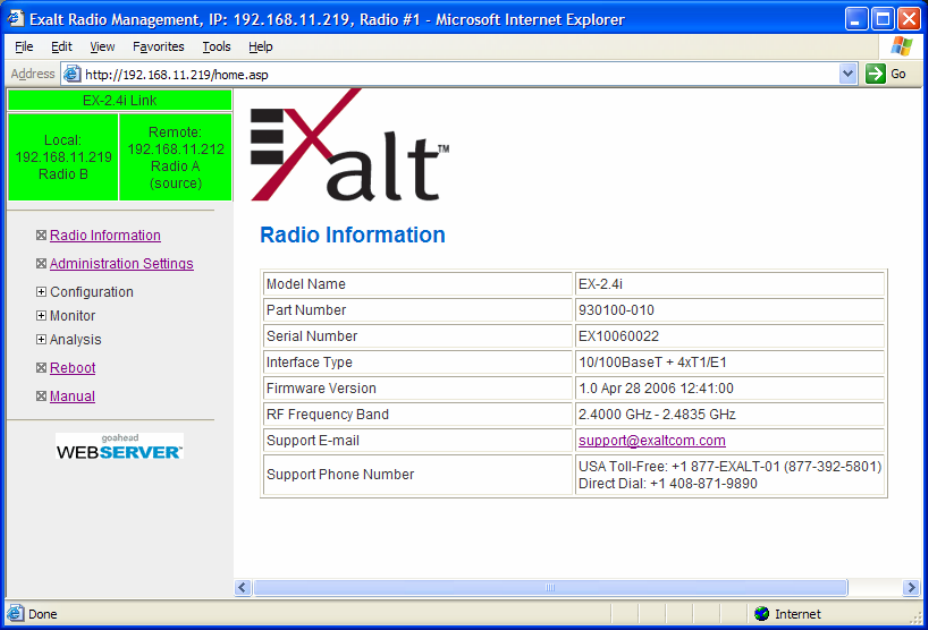Expand the Configuration tree node
928x630 pixels.
point(41,292)
